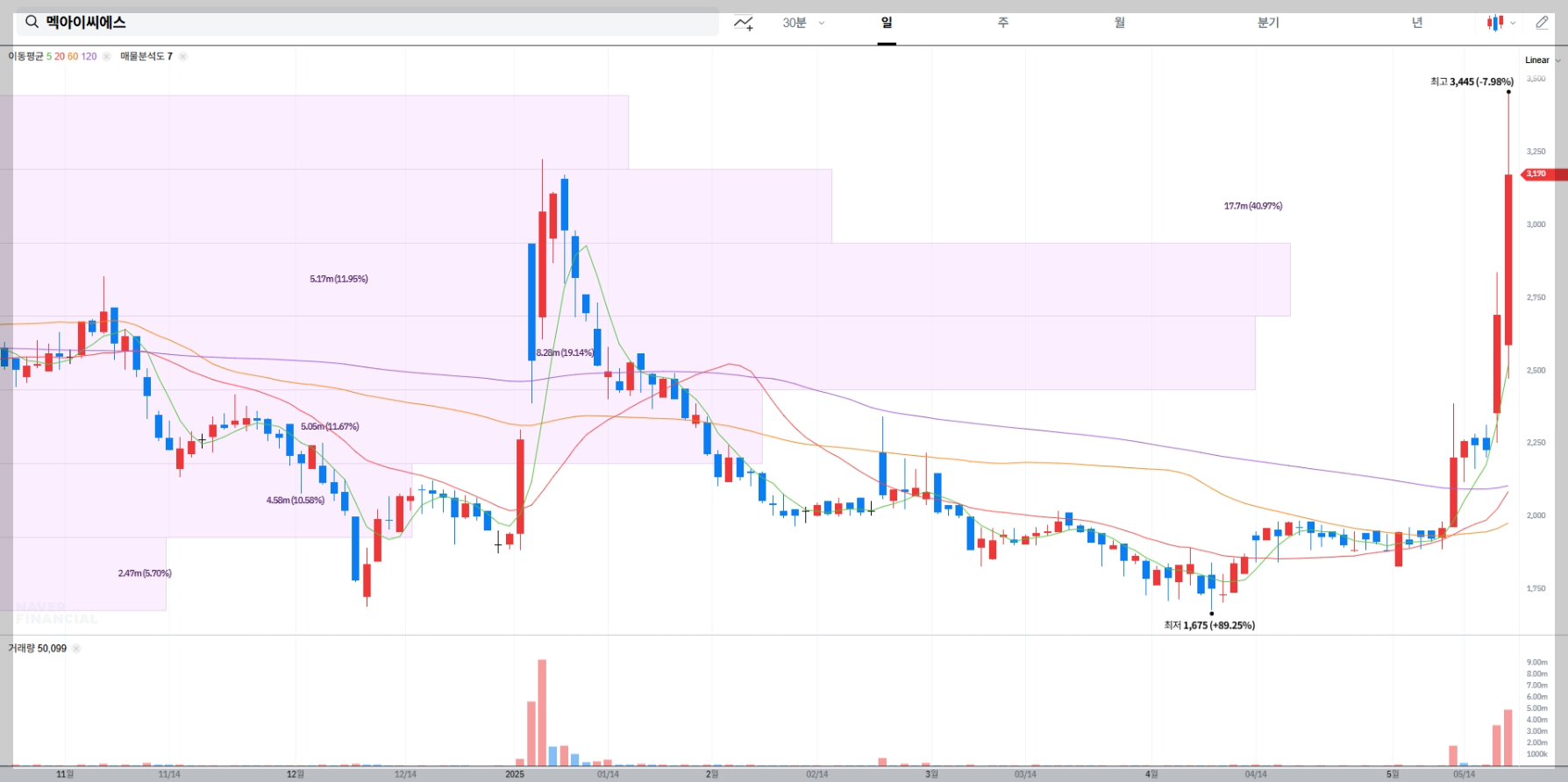Image resolution: width=1568 pixels, height=782 pixels.
Task: Click the 5.05m (11.67%) volume profile label
Action: point(330,426)
